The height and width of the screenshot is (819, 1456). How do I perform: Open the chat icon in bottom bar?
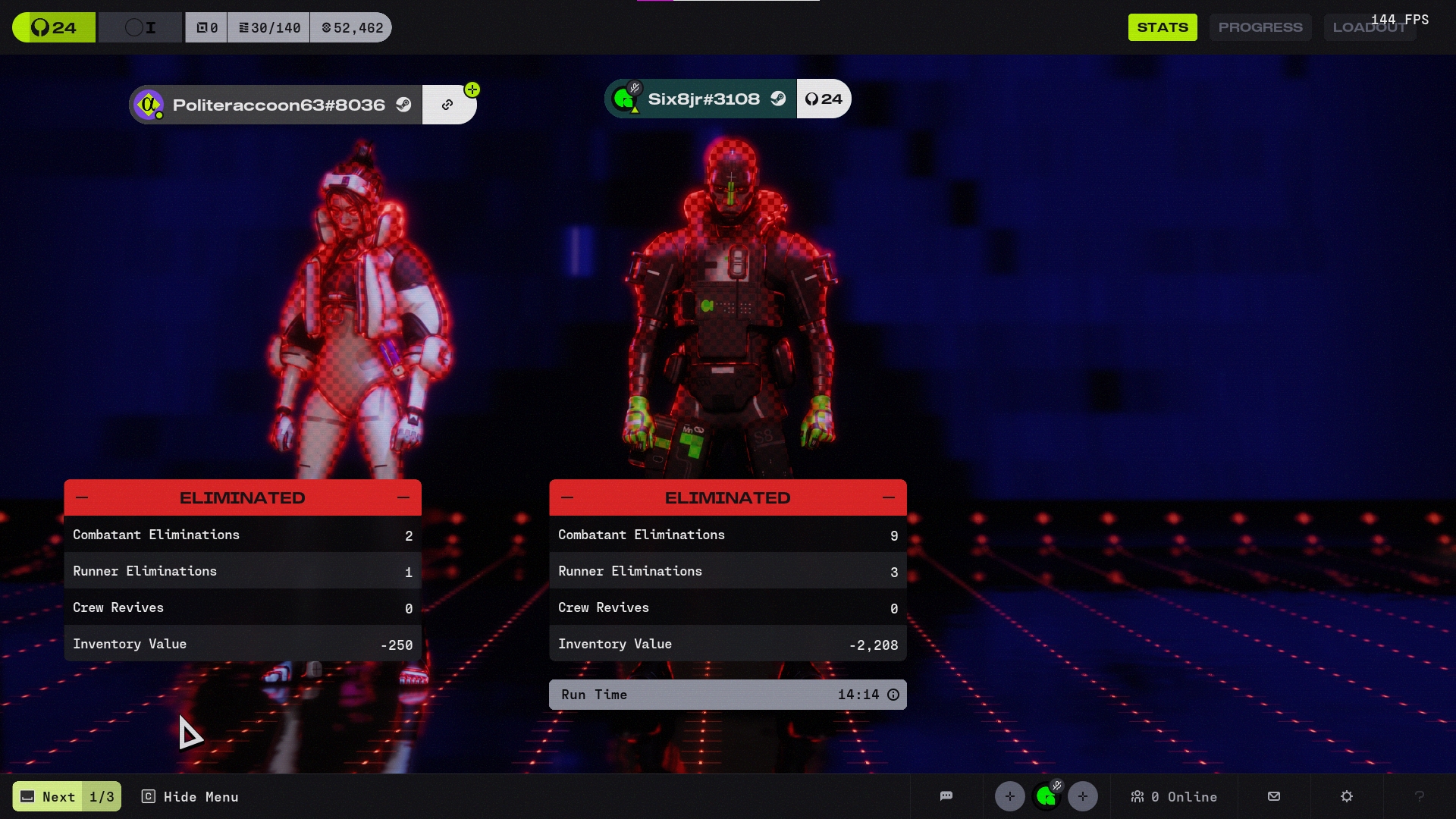pyautogui.click(x=946, y=796)
